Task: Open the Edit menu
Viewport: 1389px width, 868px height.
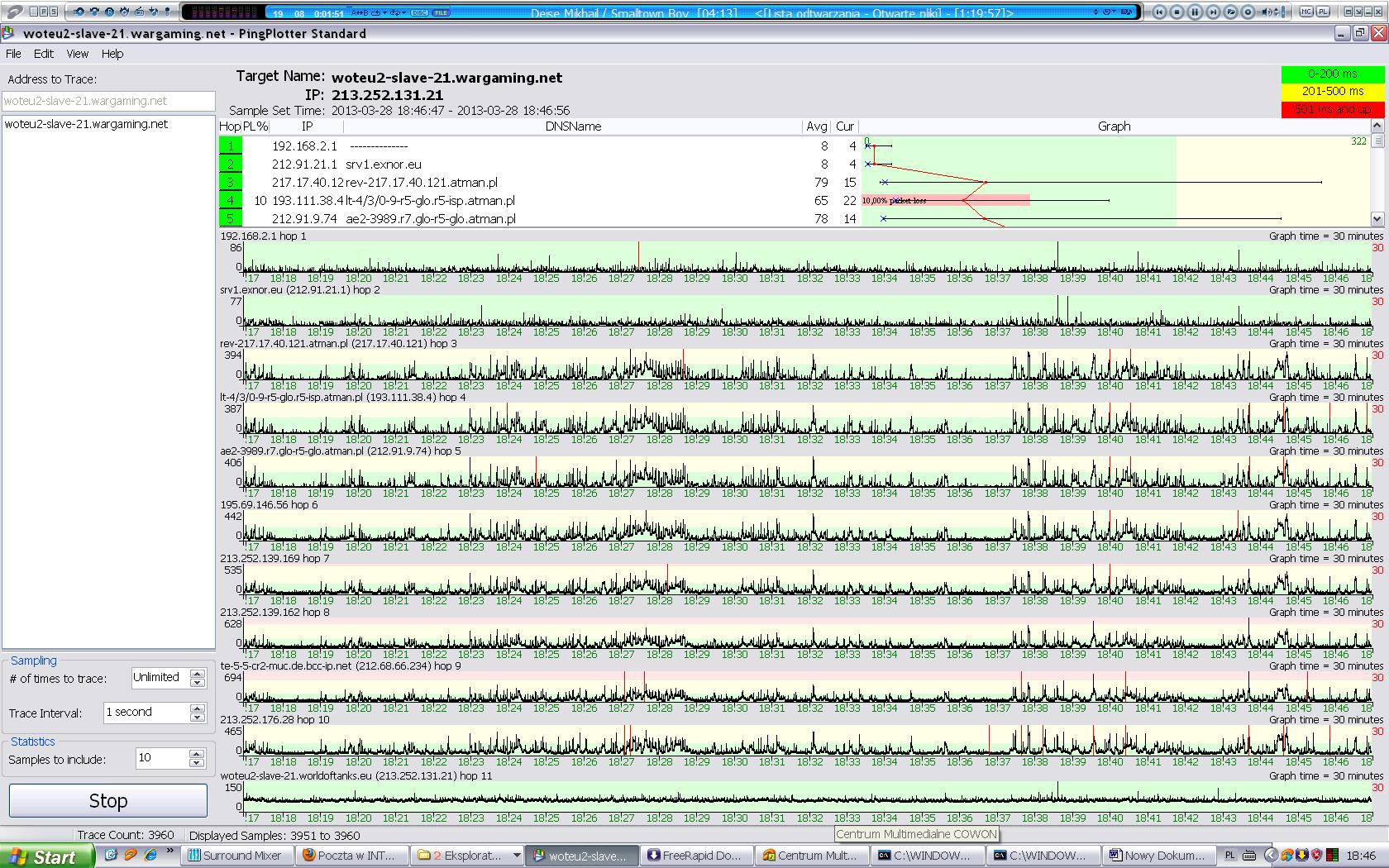Action: tap(43, 54)
